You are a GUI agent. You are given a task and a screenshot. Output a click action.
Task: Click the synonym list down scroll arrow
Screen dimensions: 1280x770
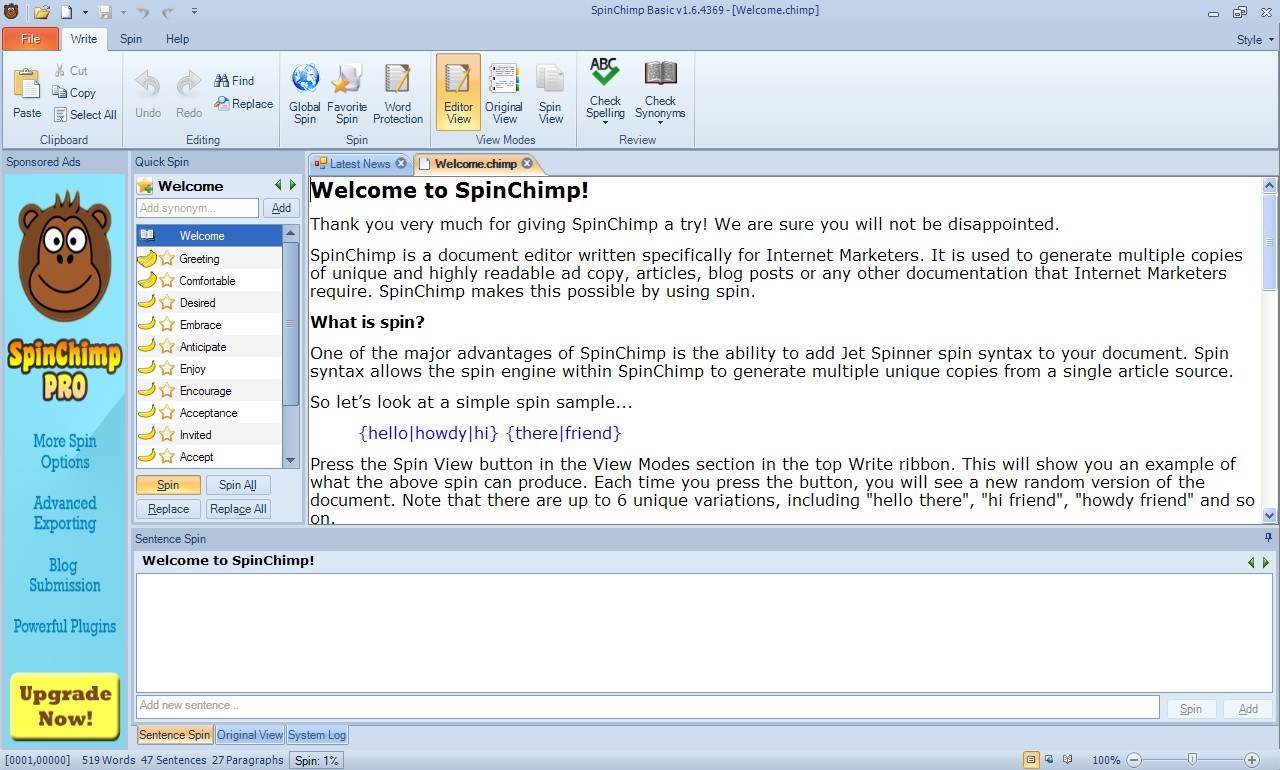291,460
